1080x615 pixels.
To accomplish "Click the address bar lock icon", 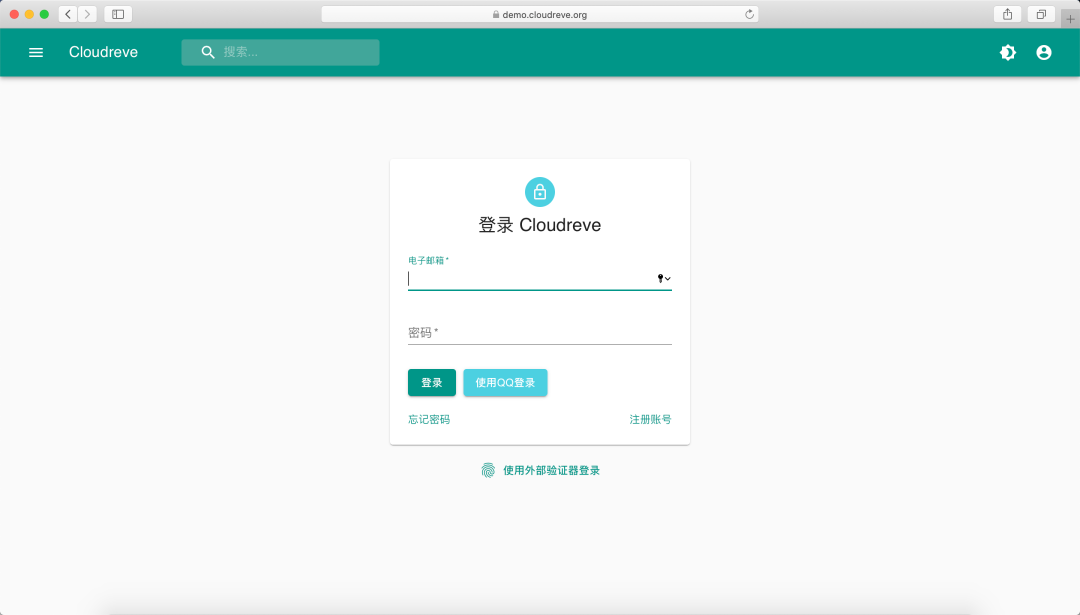I will click(496, 14).
